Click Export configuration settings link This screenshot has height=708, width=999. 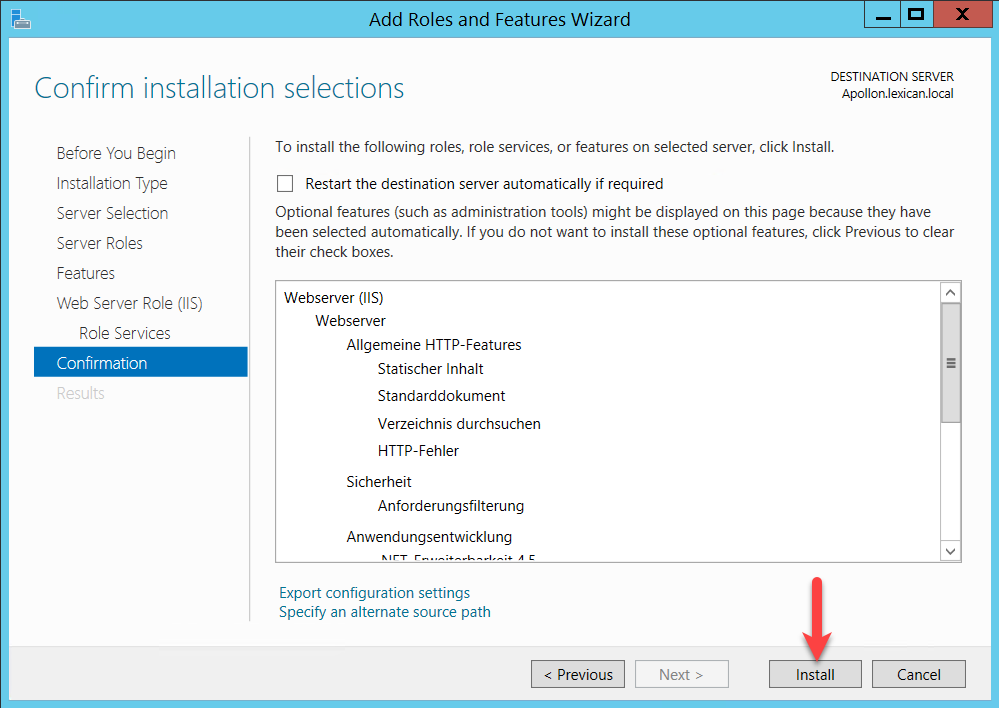[x=374, y=593]
